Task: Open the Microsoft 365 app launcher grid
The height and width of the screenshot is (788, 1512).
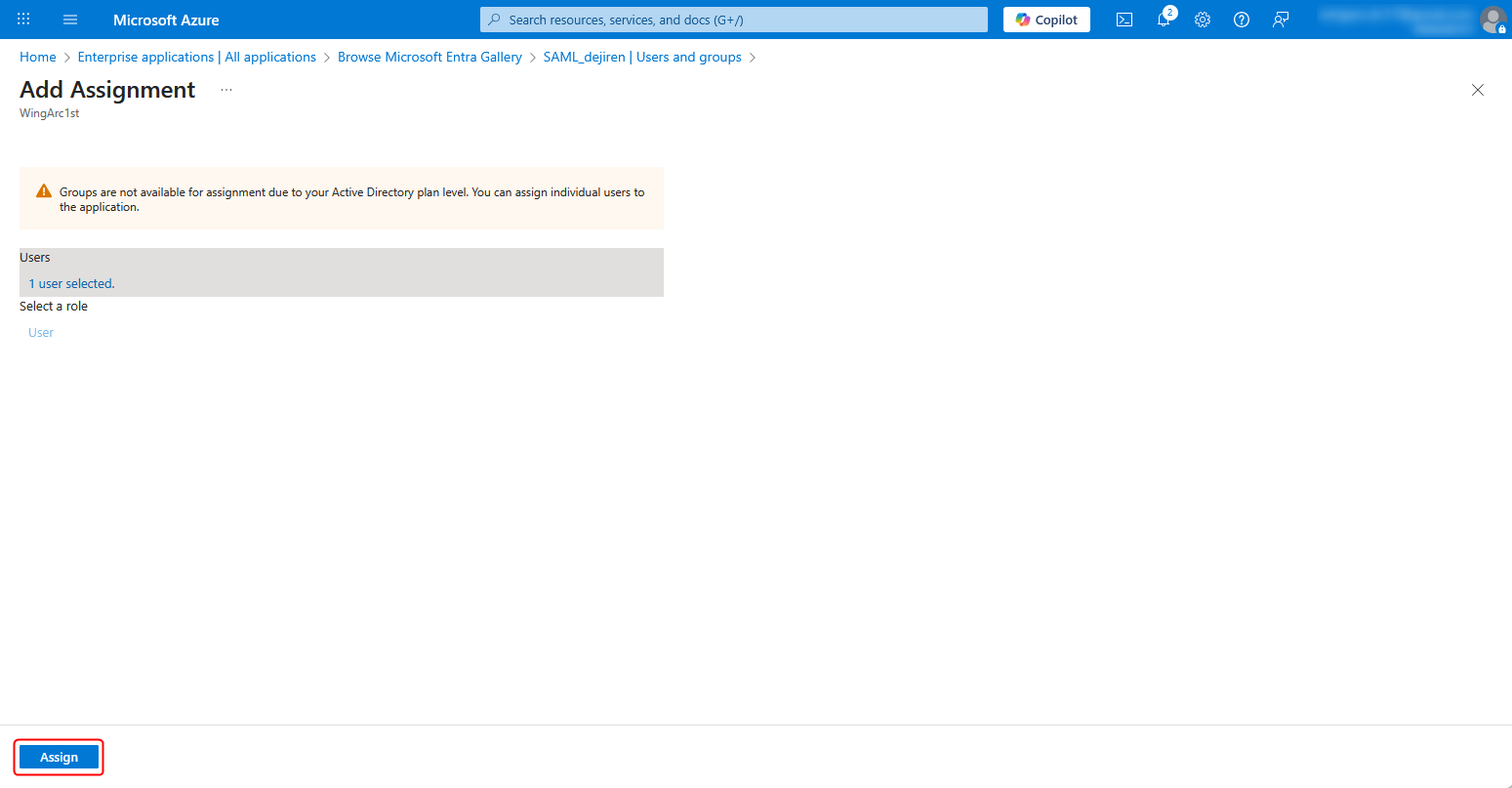Action: [x=23, y=20]
